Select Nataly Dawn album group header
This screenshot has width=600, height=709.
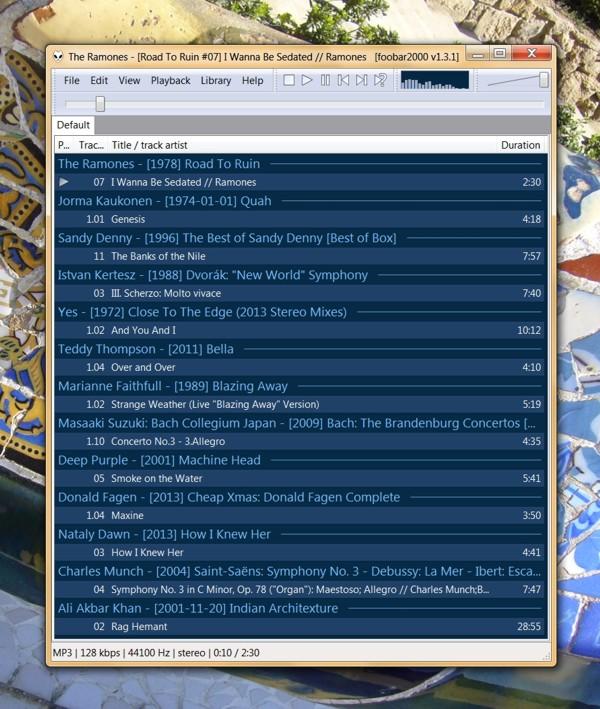pyautogui.click(x=301, y=534)
